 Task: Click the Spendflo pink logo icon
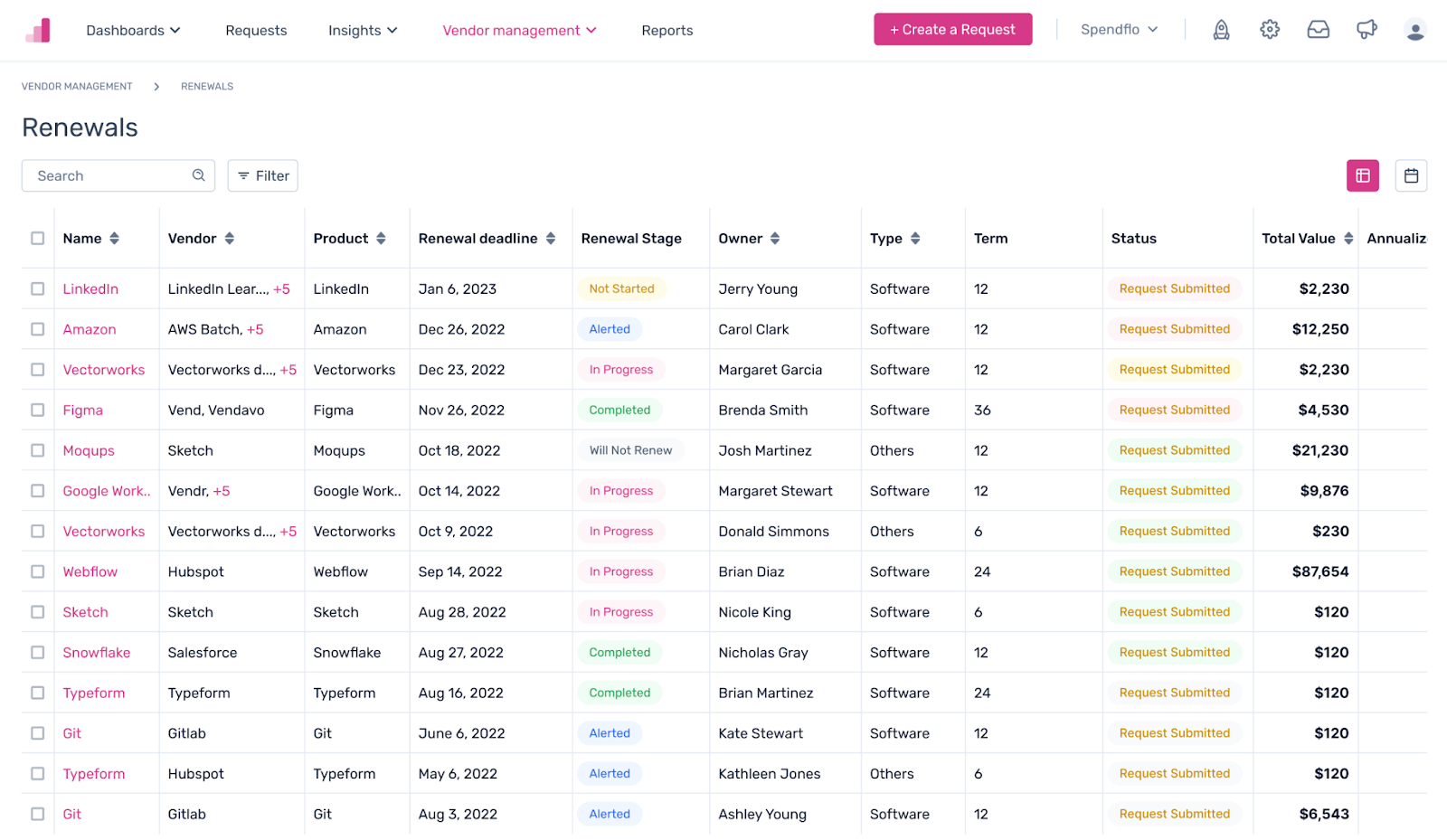tap(37, 30)
